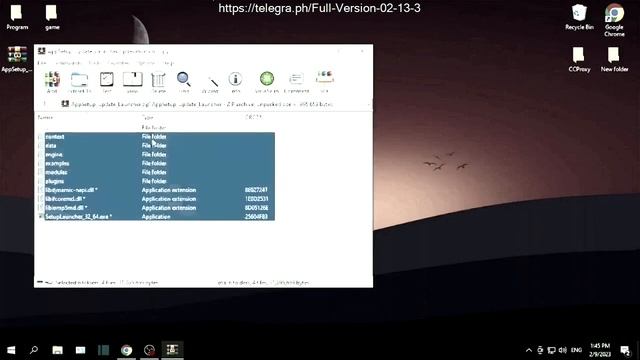Select the examples folder row

155,163
